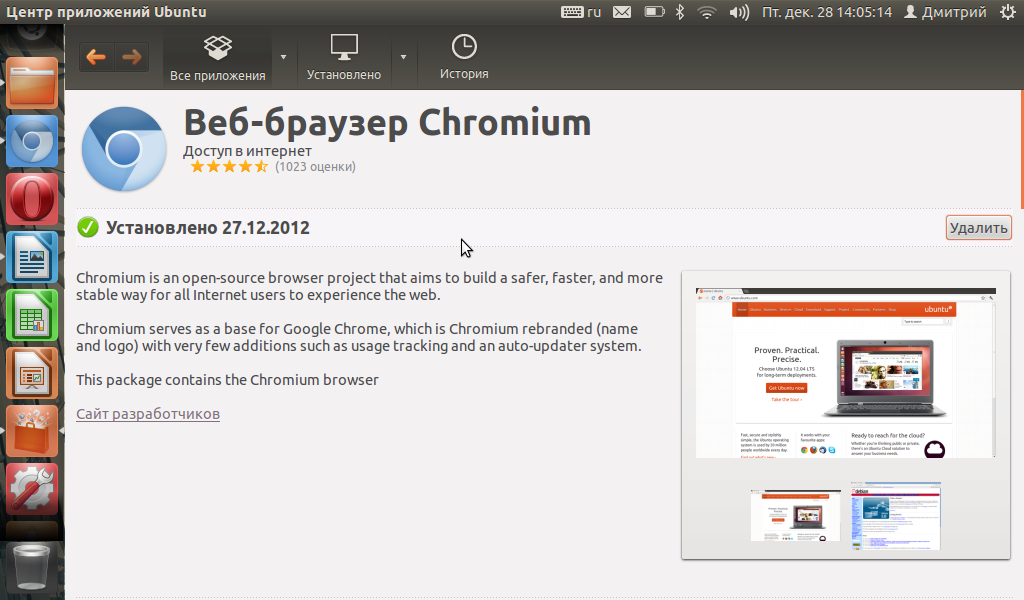Viewport: 1024px width, 600px height.
Task: Click the text This package contains the Chromium browser
Action: (227, 380)
